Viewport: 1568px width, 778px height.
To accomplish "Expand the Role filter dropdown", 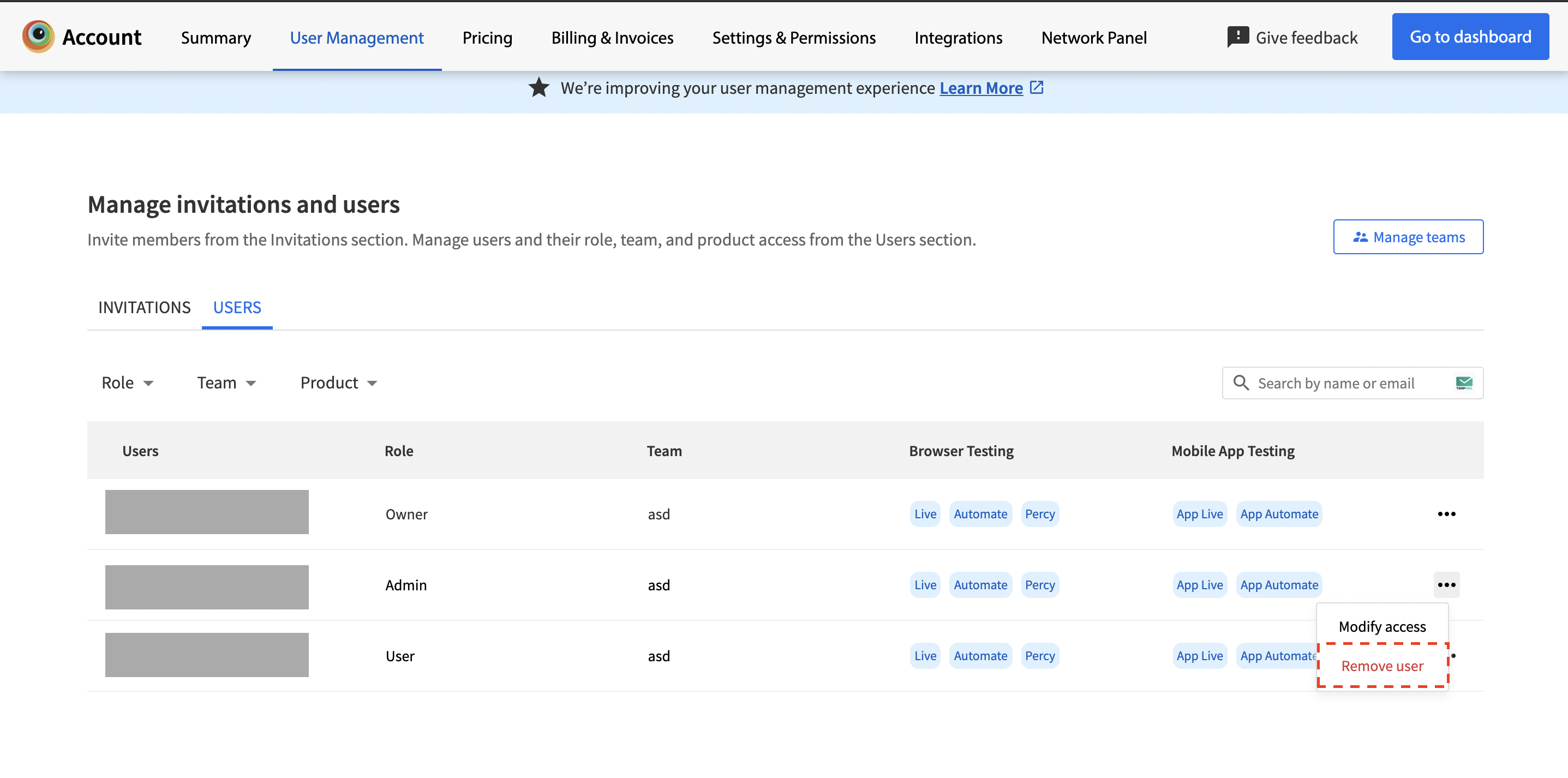I will click(127, 383).
